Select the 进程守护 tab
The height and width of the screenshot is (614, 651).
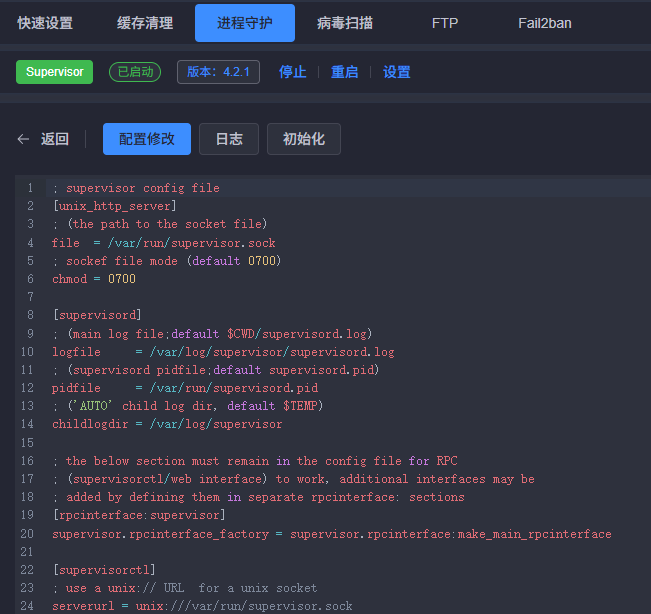pyautogui.click(x=245, y=23)
